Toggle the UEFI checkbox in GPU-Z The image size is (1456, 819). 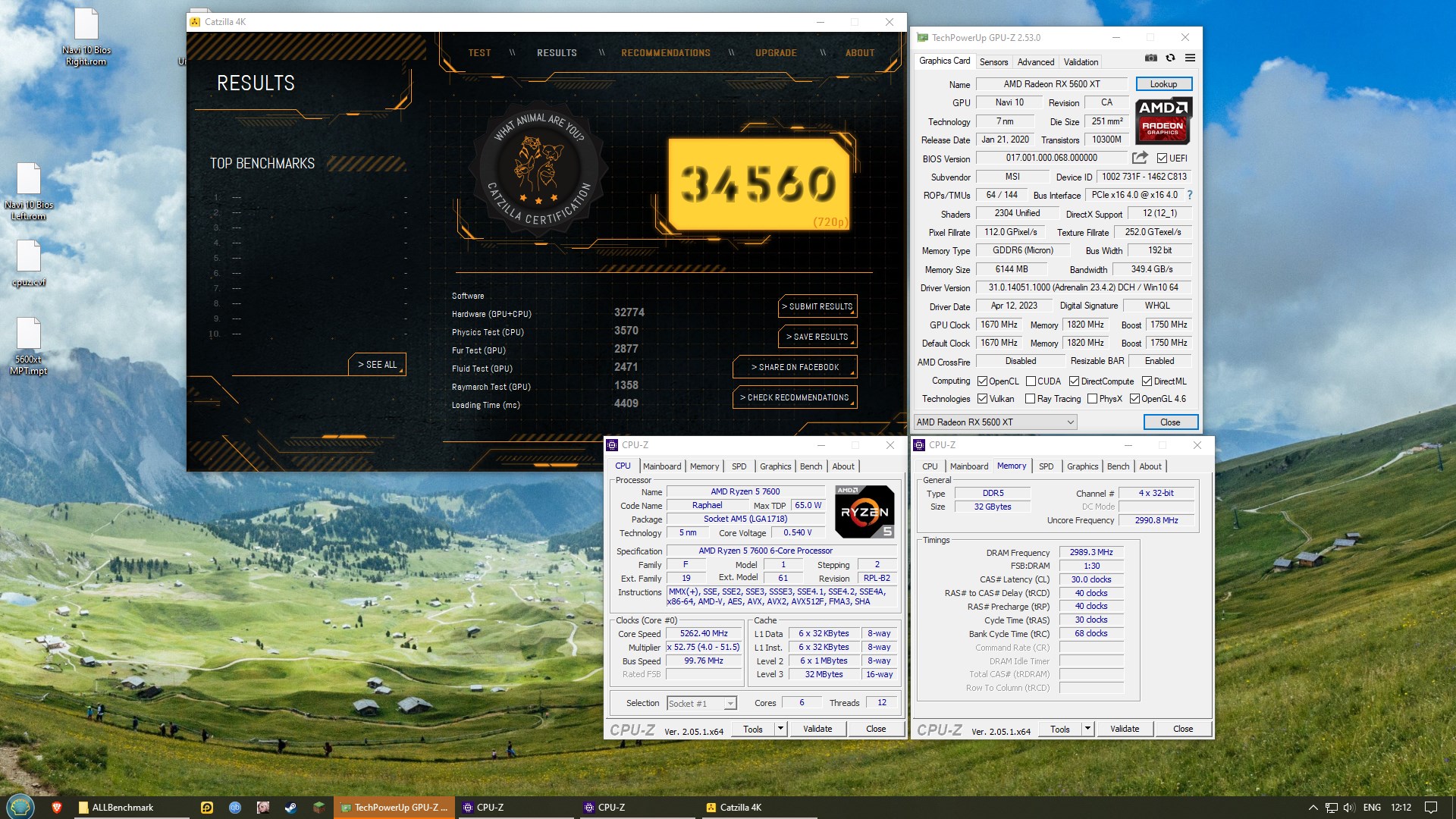(1162, 158)
